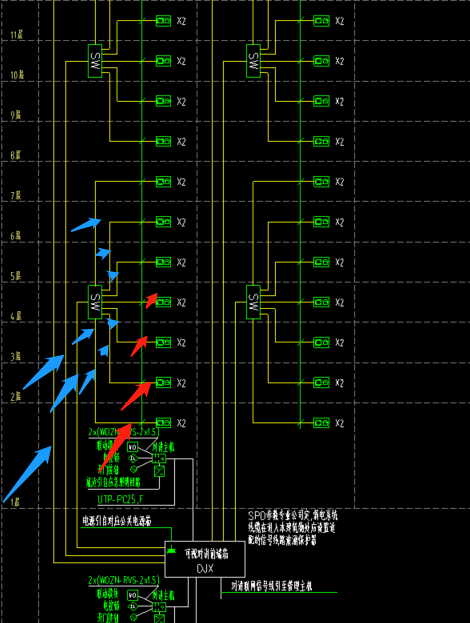Select the 1层 indoor unit in right riser
Screen dimensions: 470x623
[321, 423]
